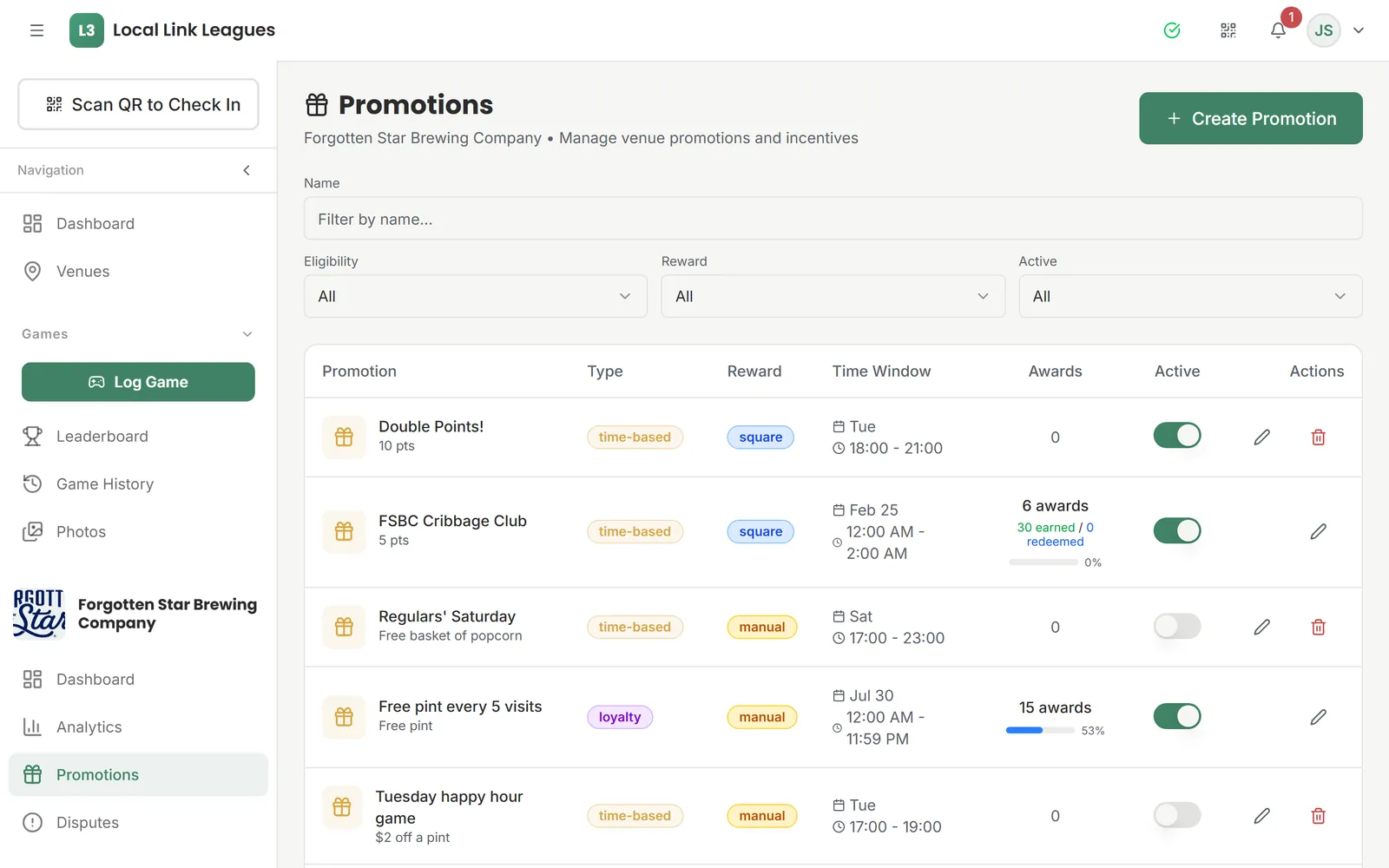
Task: Collapse the Navigation sidebar chevron
Action: (247, 170)
